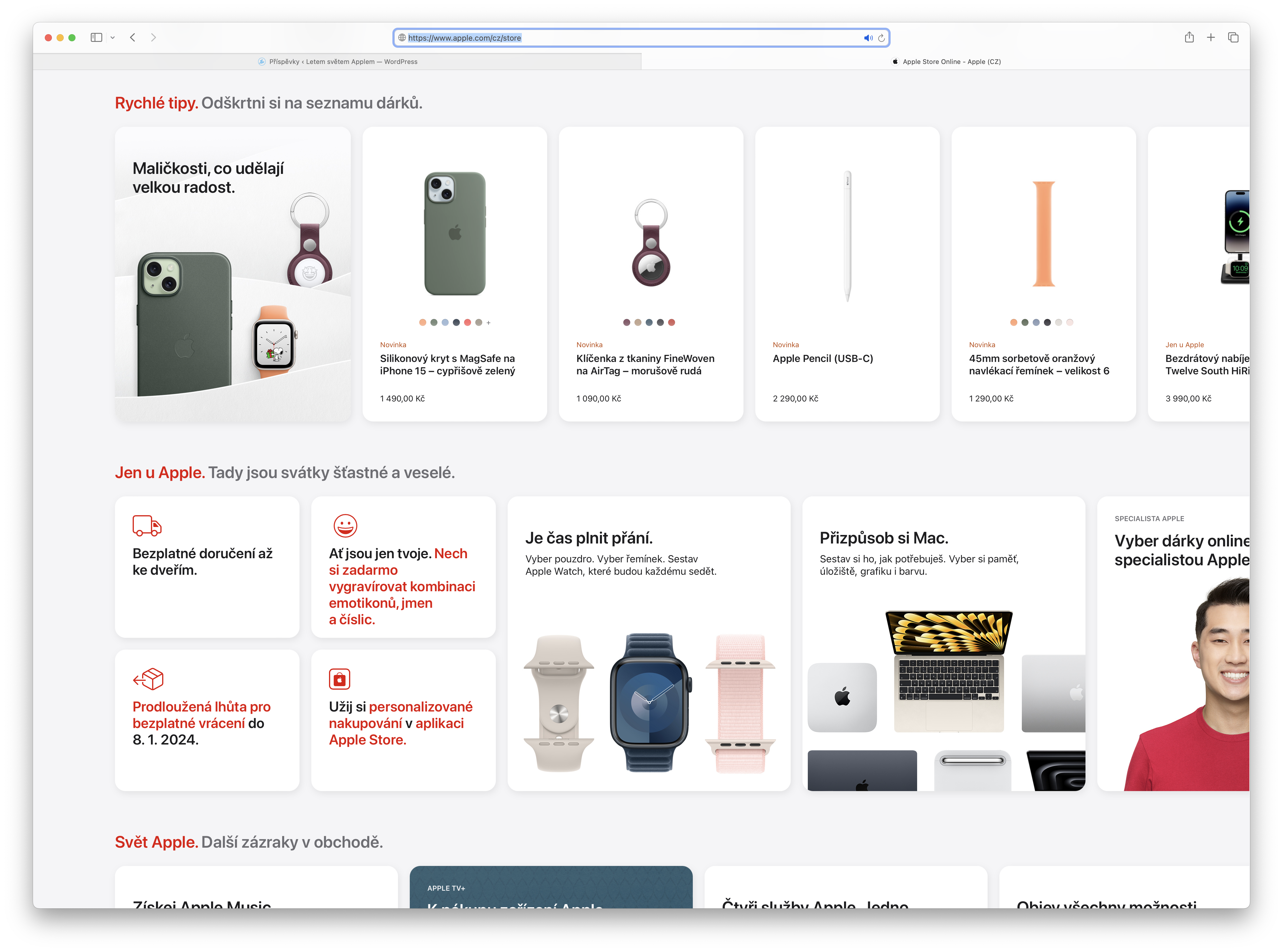Click the Safari sidebar toggle icon
Viewport: 1283px width, 952px height.
pyautogui.click(x=96, y=37)
